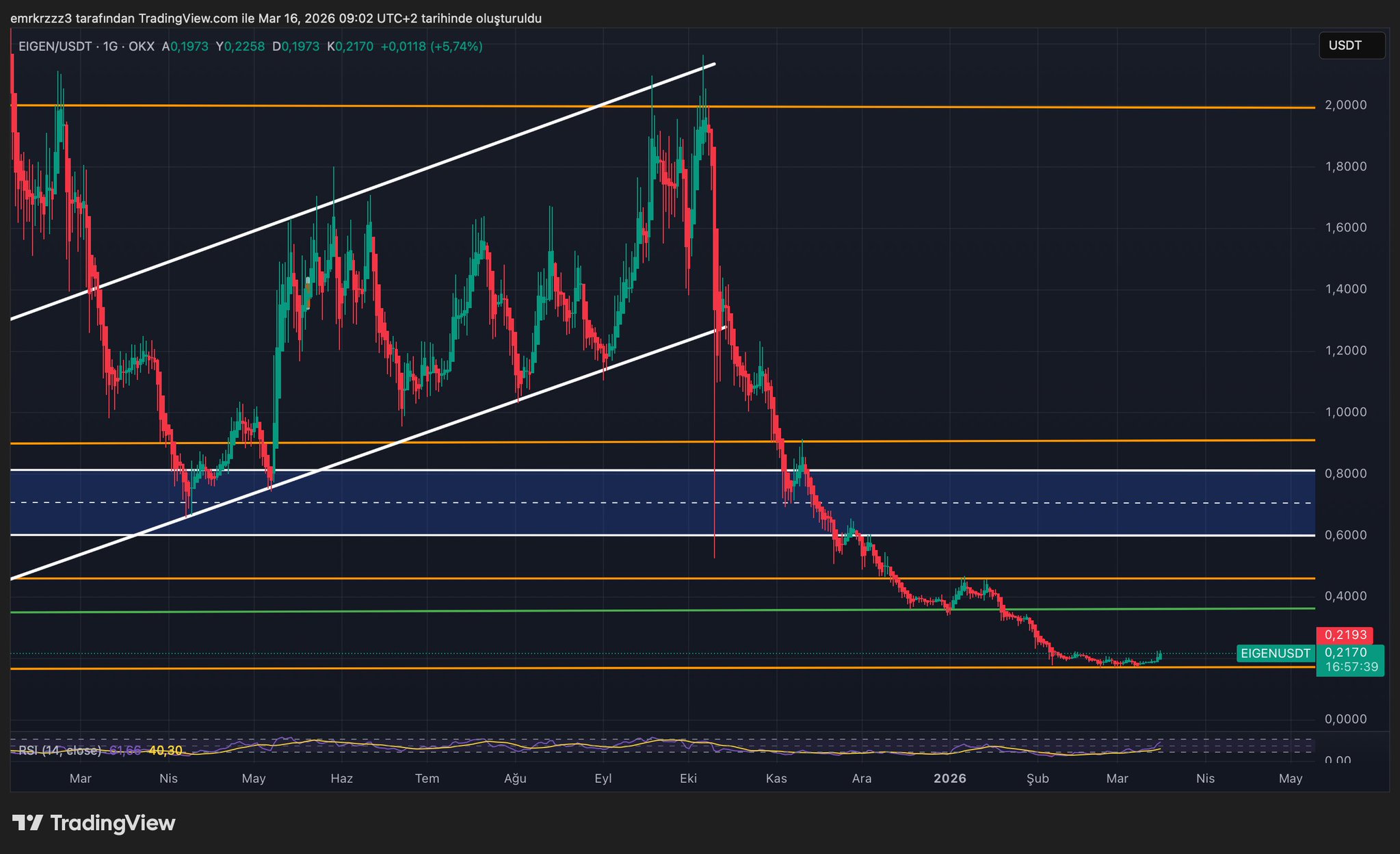Click the +5,74% change value in header
Image resolution: width=1400 pixels, height=854 pixels.
pyautogui.click(x=456, y=47)
